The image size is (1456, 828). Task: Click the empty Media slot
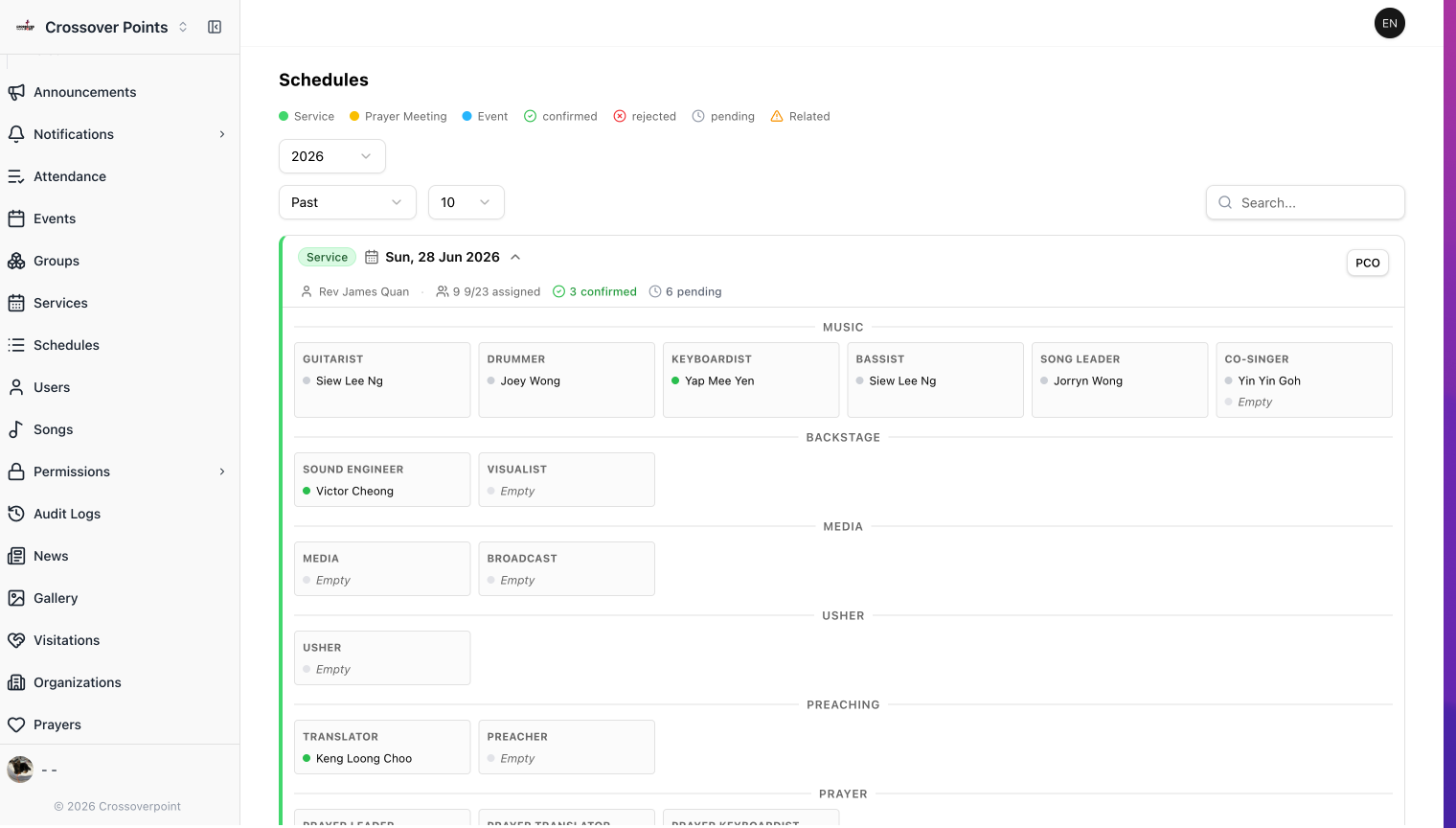(x=382, y=568)
